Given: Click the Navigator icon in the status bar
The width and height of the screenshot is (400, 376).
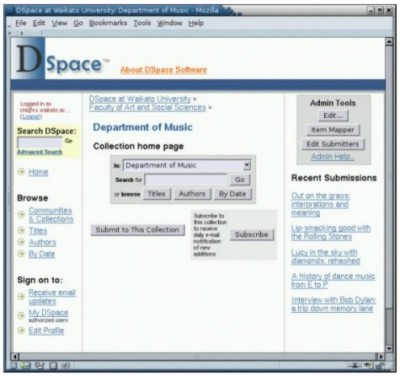Looking at the screenshot, I should [13, 365].
